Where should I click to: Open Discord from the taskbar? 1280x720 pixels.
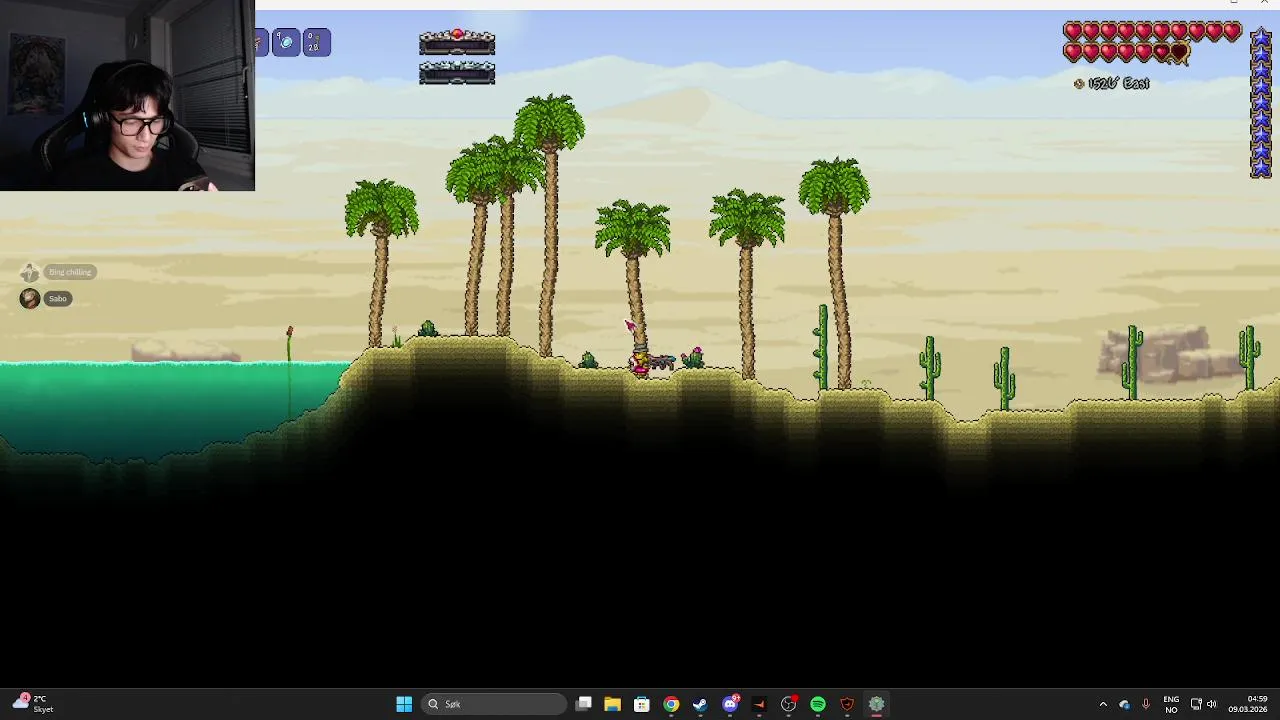click(730, 704)
